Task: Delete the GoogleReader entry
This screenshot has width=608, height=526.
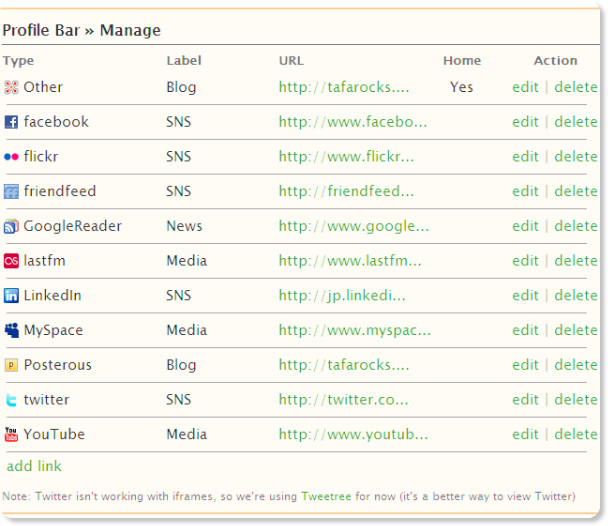Action: [x=576, y=226]
